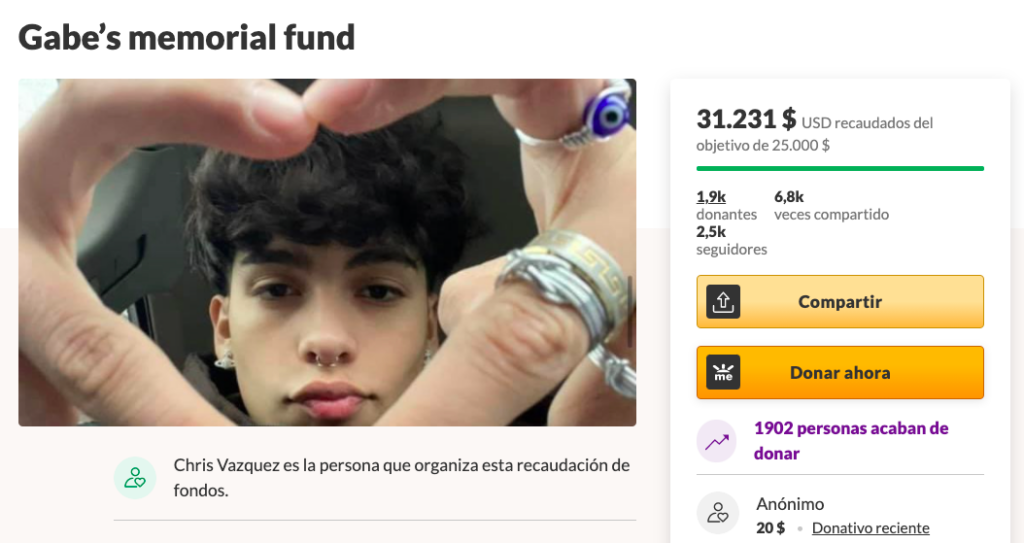Click the Gabe's memorial fund title

tap(187, 37)
